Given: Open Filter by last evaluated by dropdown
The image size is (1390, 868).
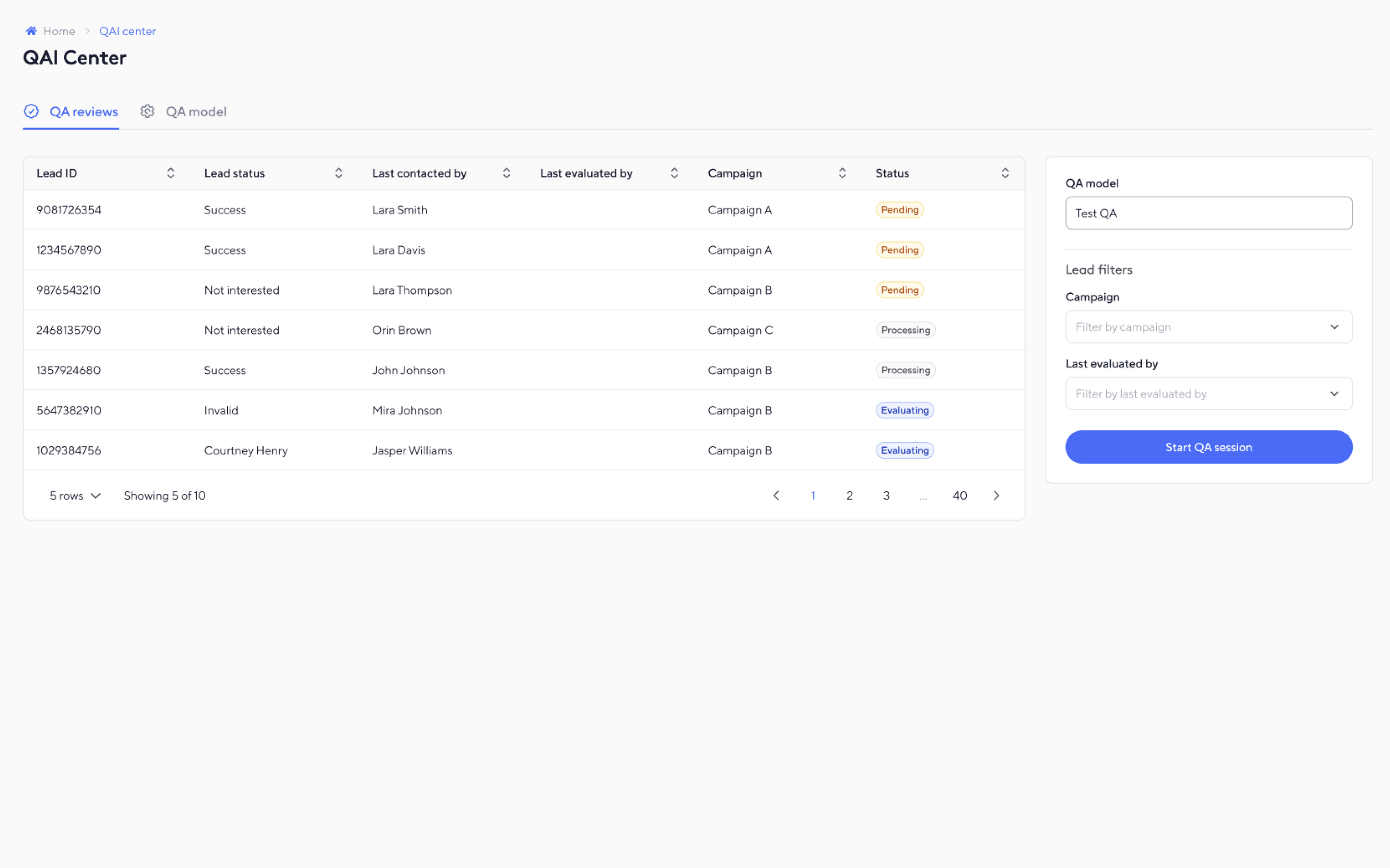Looking at the screenshot, I should [1208, 394].
